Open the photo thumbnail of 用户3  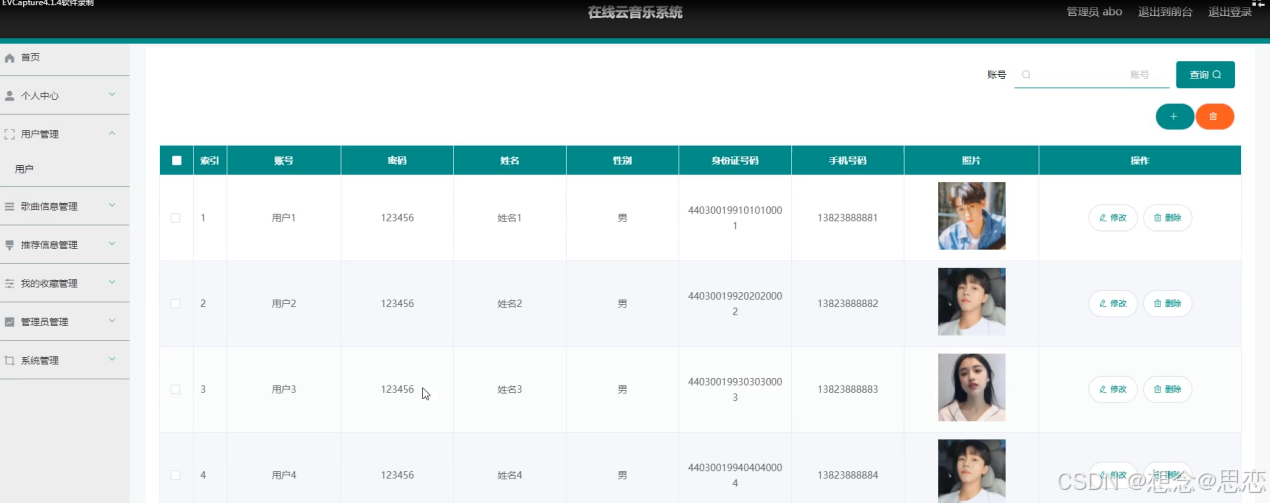pos(971,388)
